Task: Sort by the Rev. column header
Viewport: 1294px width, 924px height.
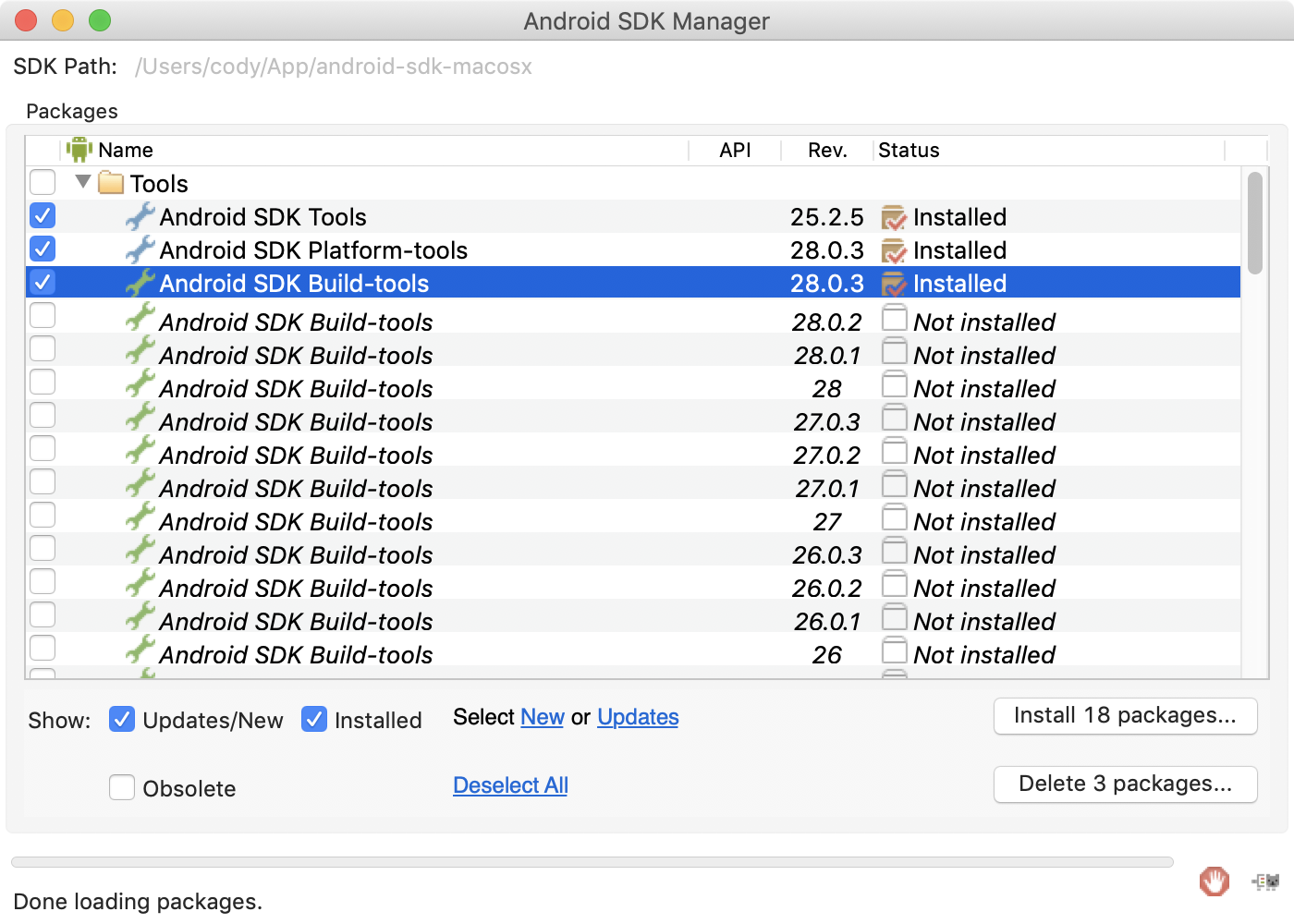Action: (x=827, y=151)
